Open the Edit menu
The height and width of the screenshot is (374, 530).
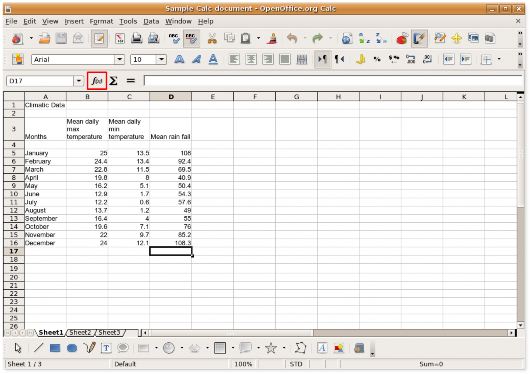pyautogui.click(x=29, y=21)
